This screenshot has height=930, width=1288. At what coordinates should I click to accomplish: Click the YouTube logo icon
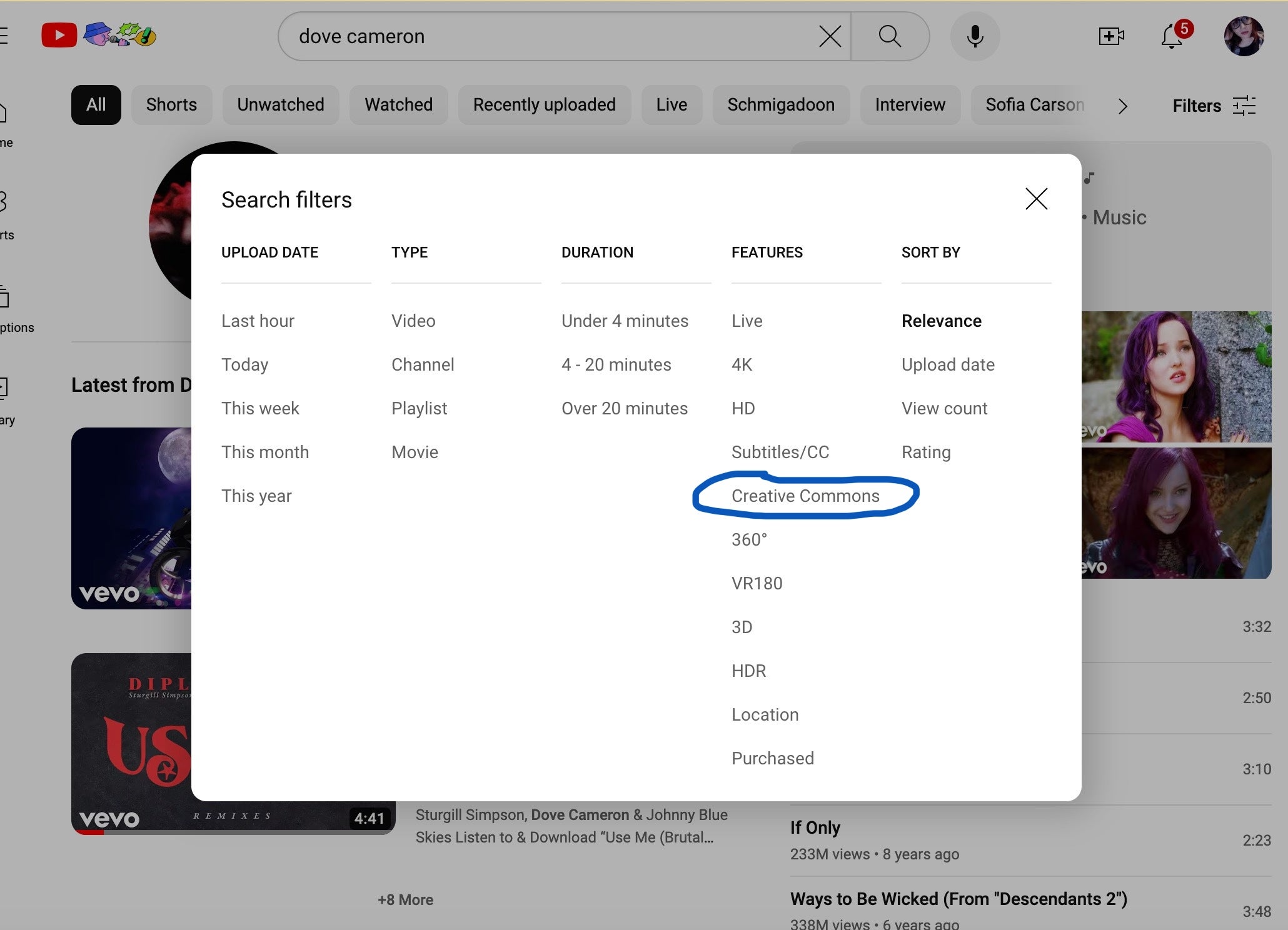click(59, 36)
